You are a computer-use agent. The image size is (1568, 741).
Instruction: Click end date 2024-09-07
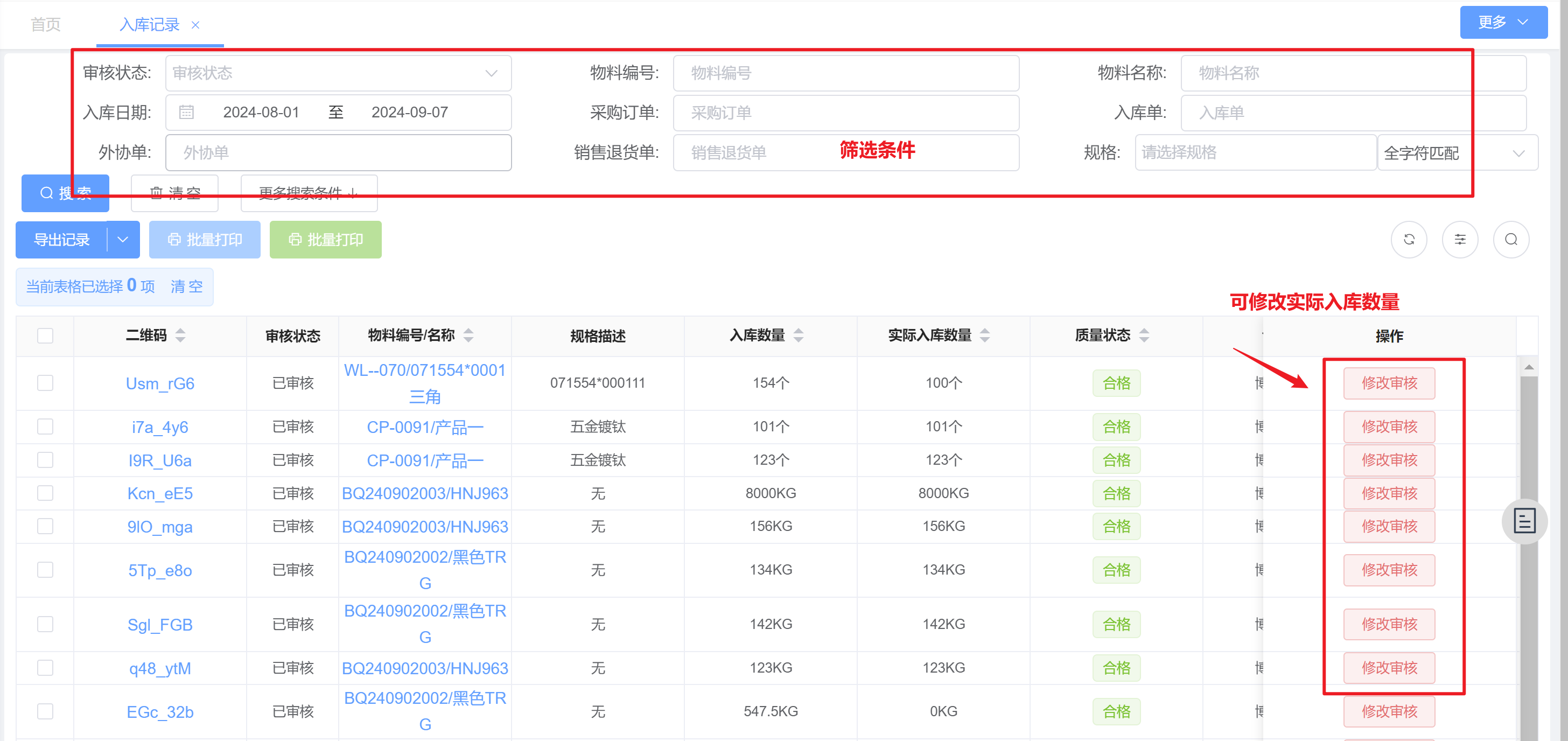[410, 112]
